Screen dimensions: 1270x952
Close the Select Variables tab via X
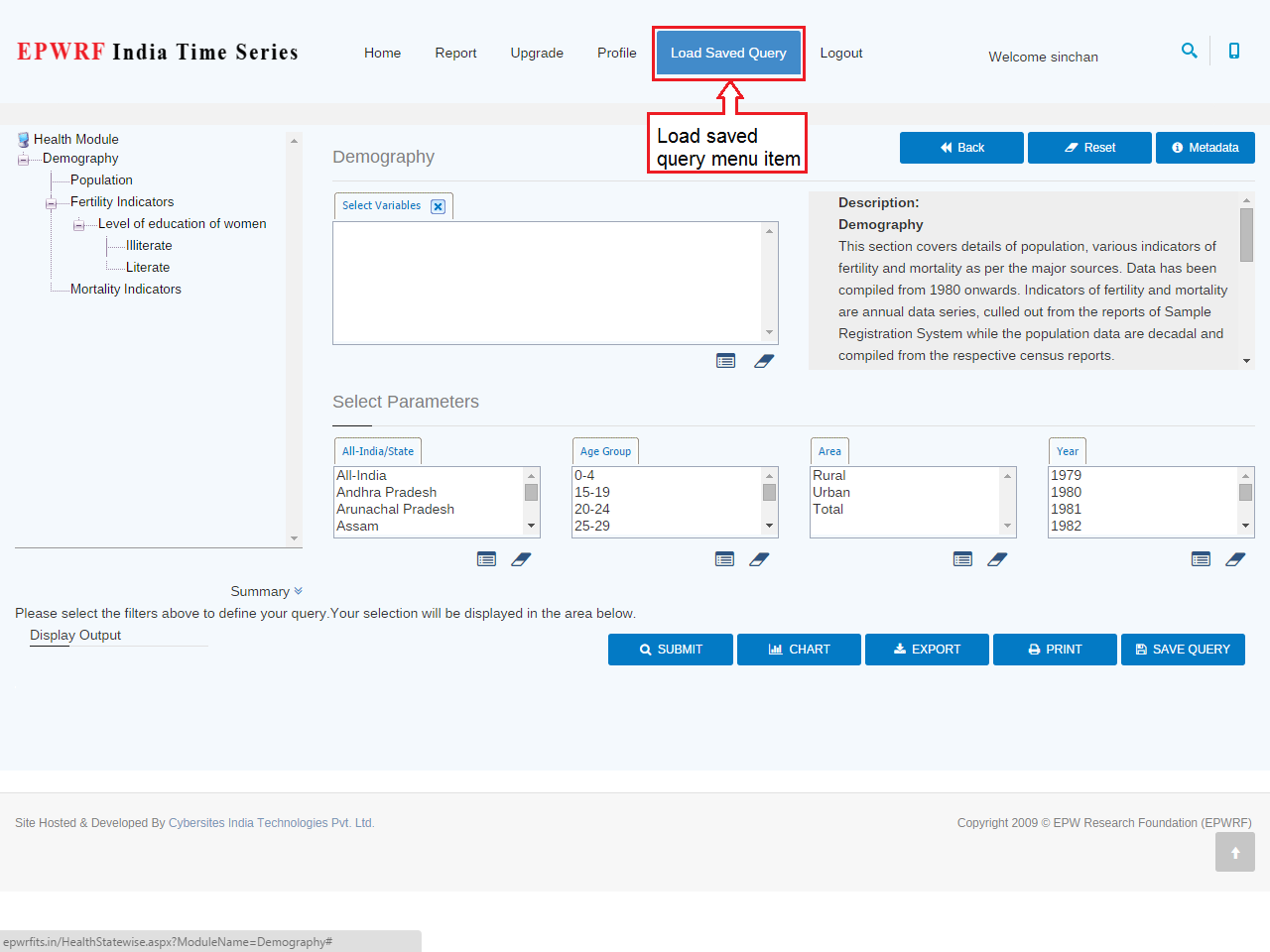click(x=438, y=206)
